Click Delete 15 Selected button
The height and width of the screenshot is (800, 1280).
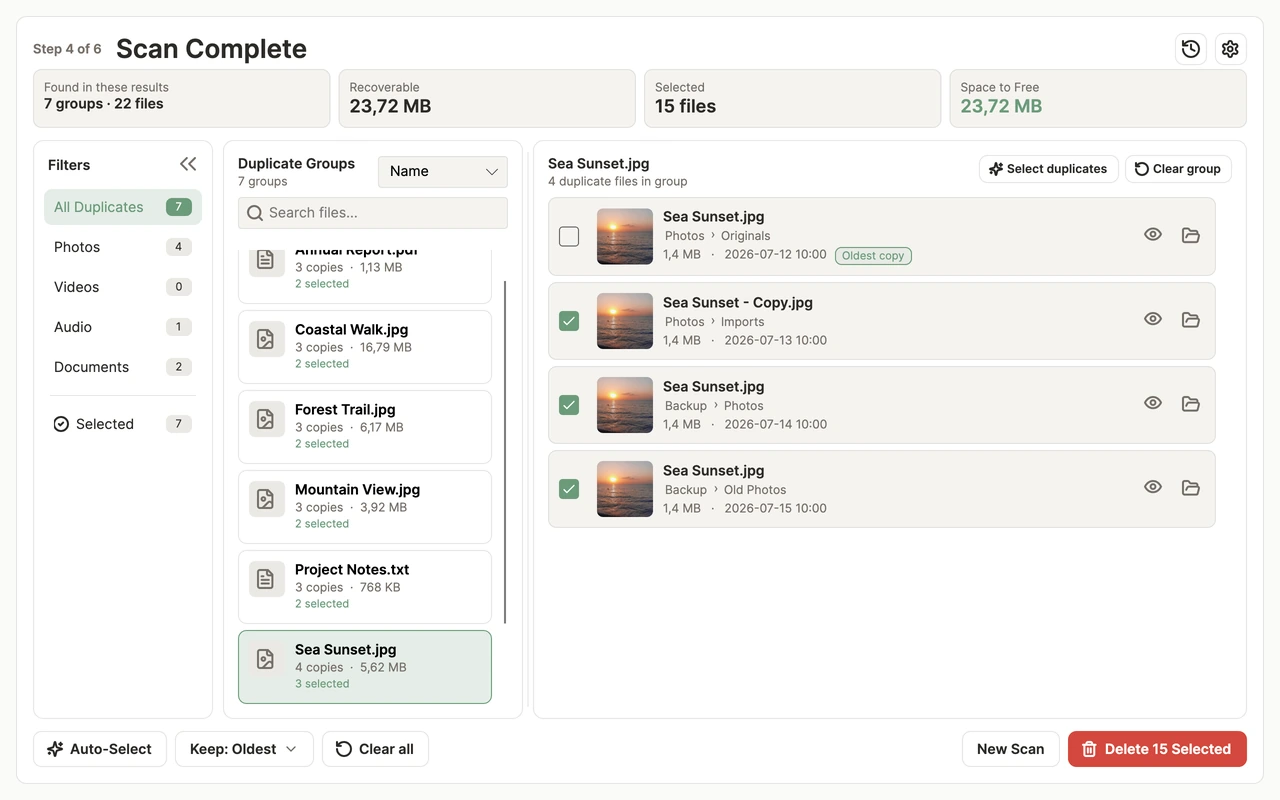[1157, 749]
